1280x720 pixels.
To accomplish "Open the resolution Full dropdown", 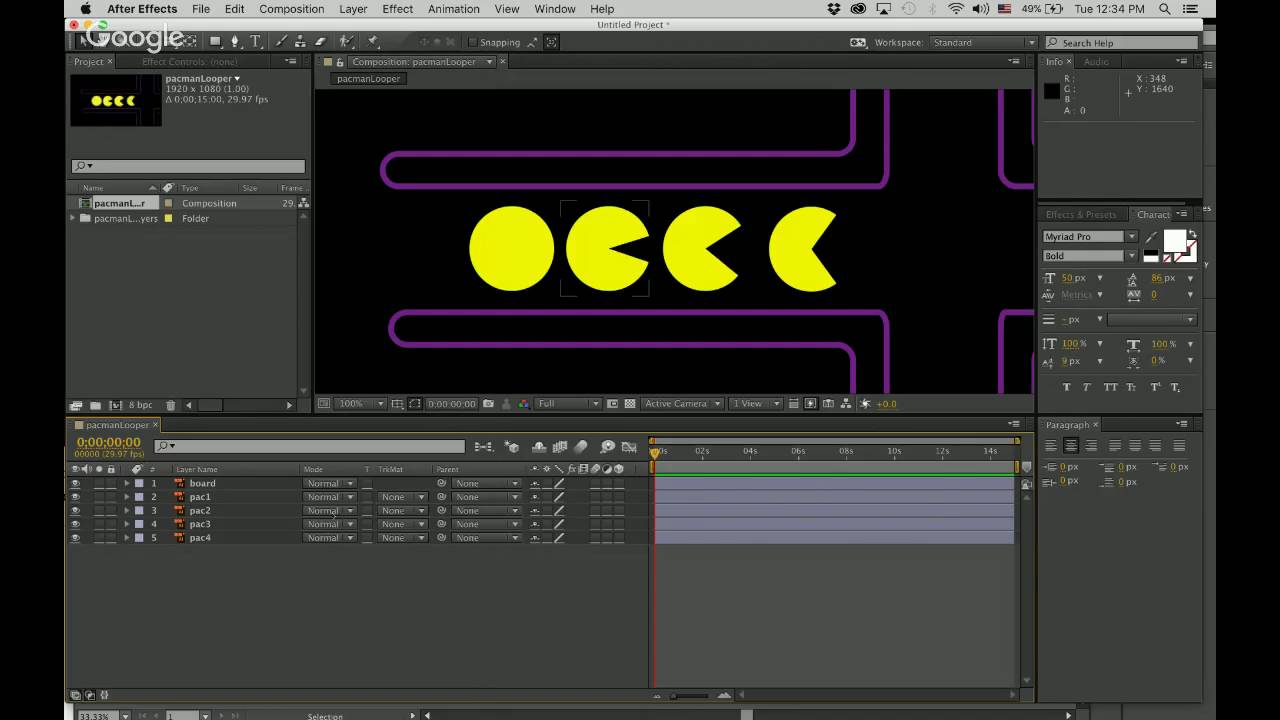I will click(x=568, y=404).
